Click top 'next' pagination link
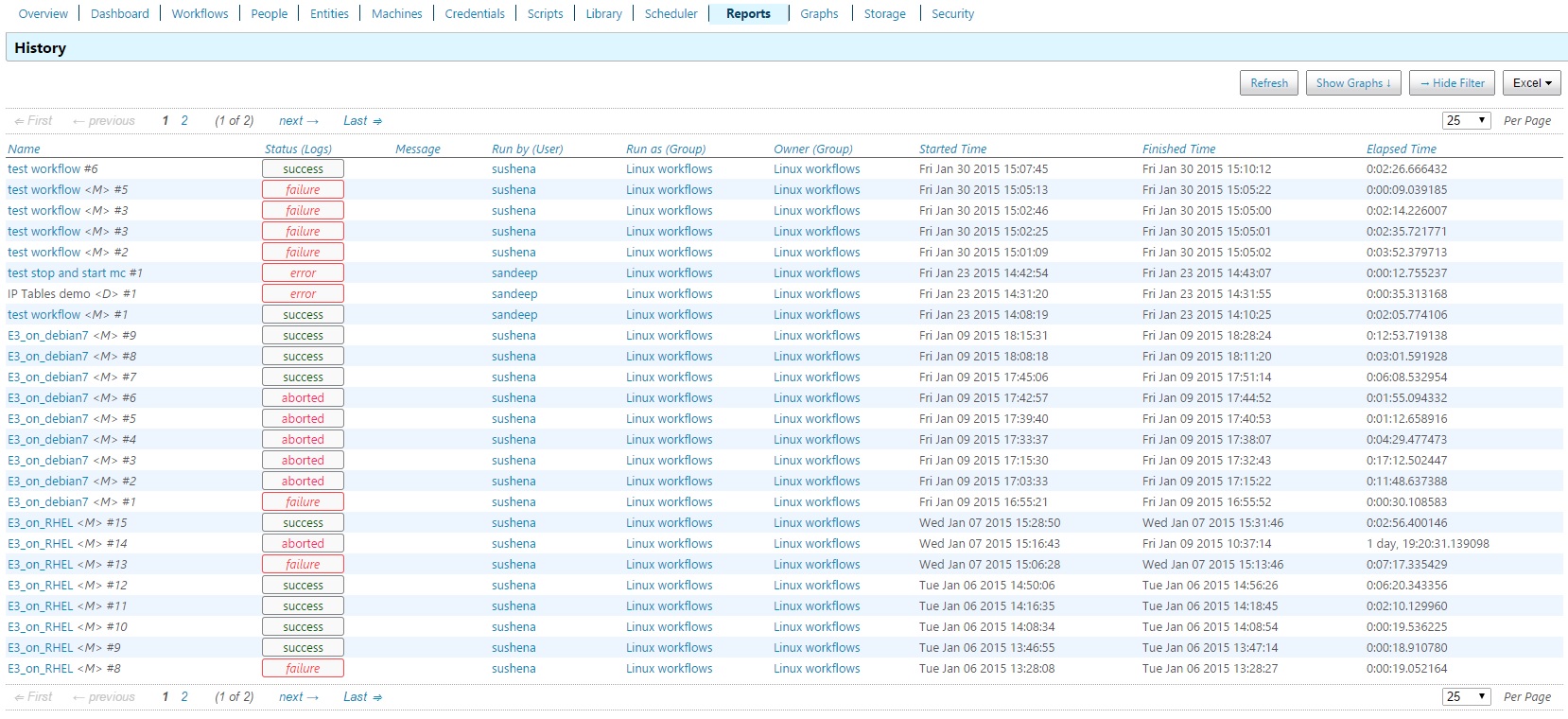Image resolution: width=1568 pixels, height=719 pixels. coord(299,120)
